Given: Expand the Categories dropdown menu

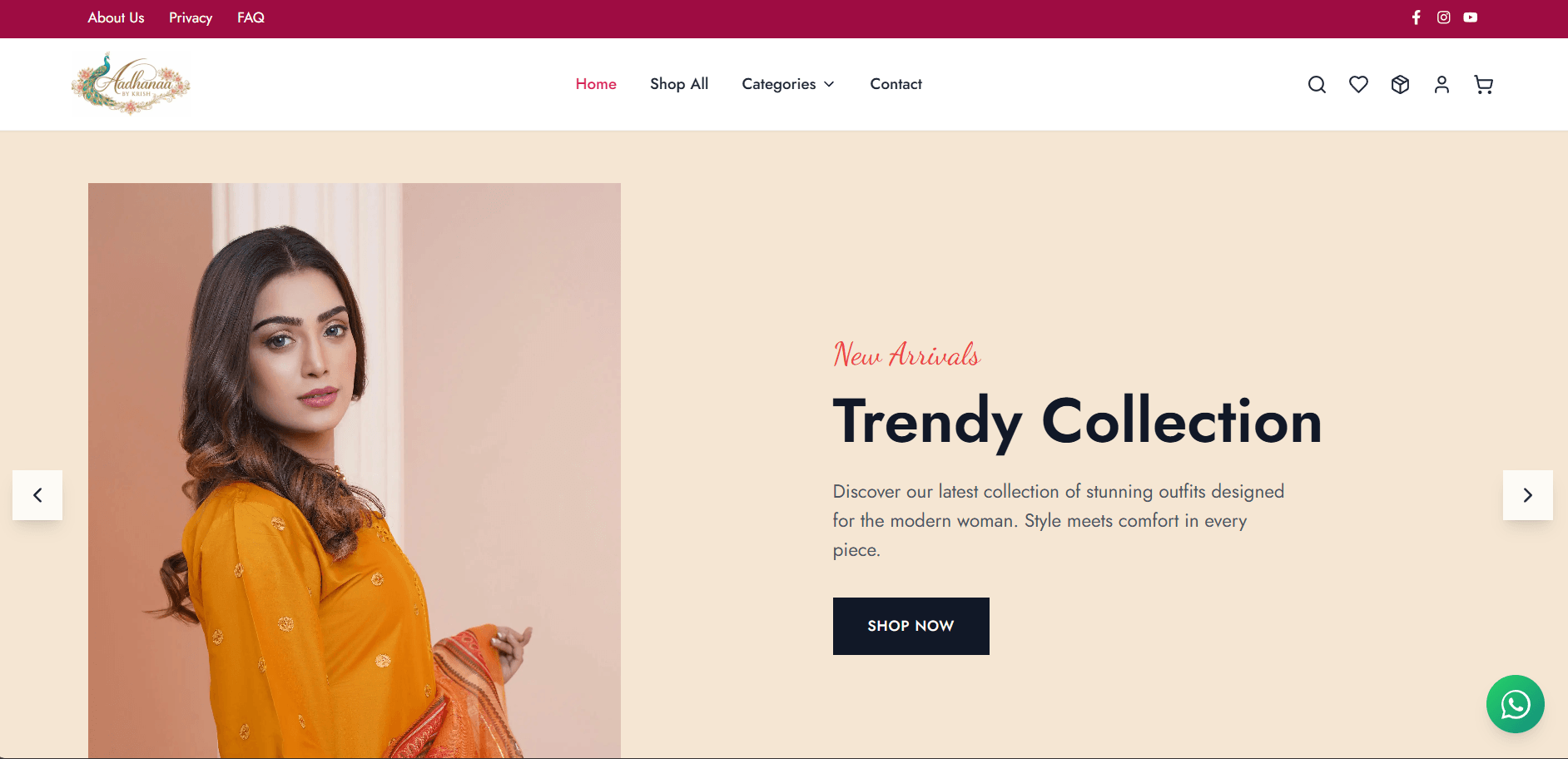Looking at the screenshot, I should 787,84.
